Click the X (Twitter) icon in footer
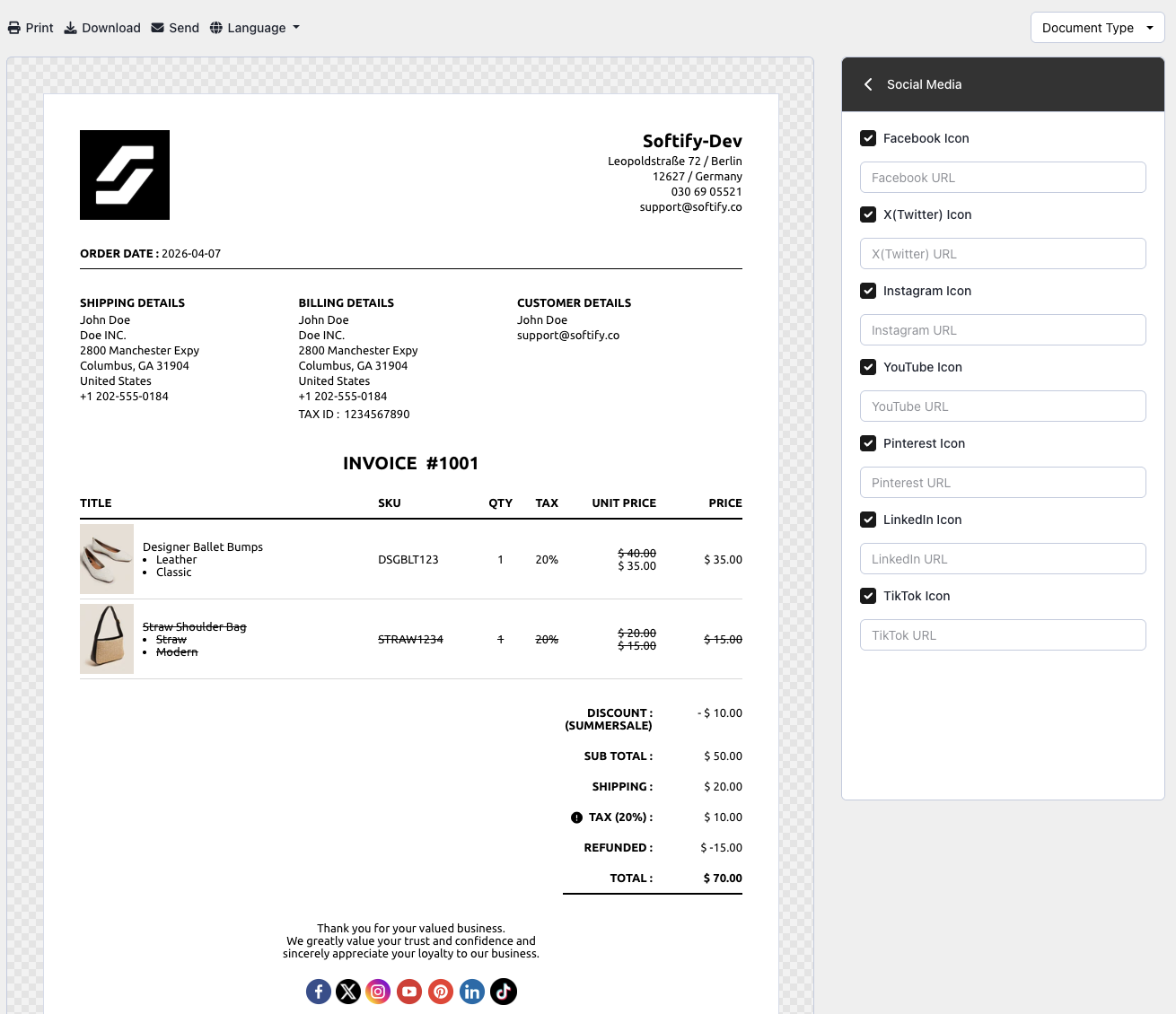This screenshot has height=1014, width=1176. point(348,992)
